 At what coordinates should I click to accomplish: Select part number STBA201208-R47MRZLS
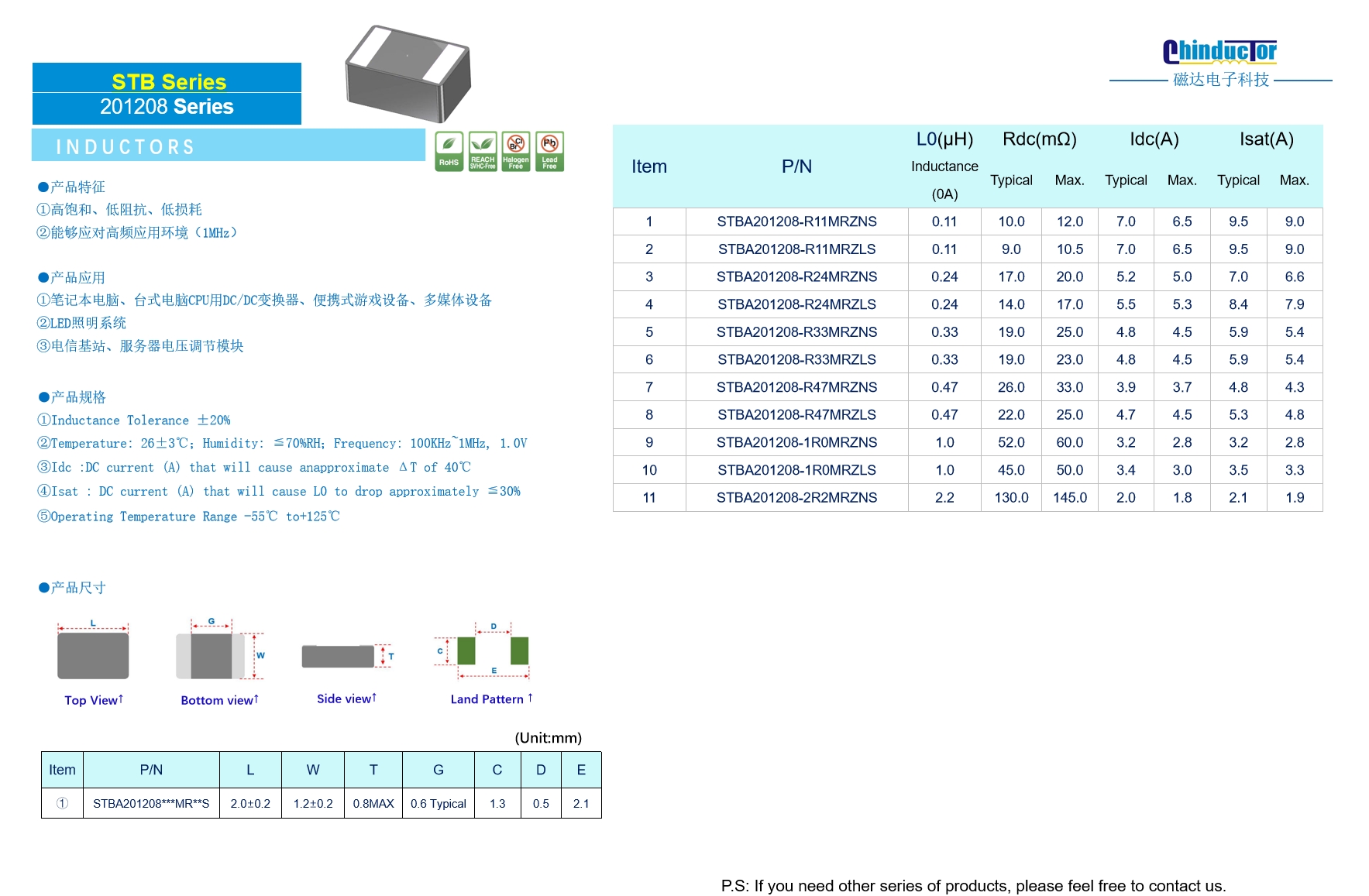(796, 415)
